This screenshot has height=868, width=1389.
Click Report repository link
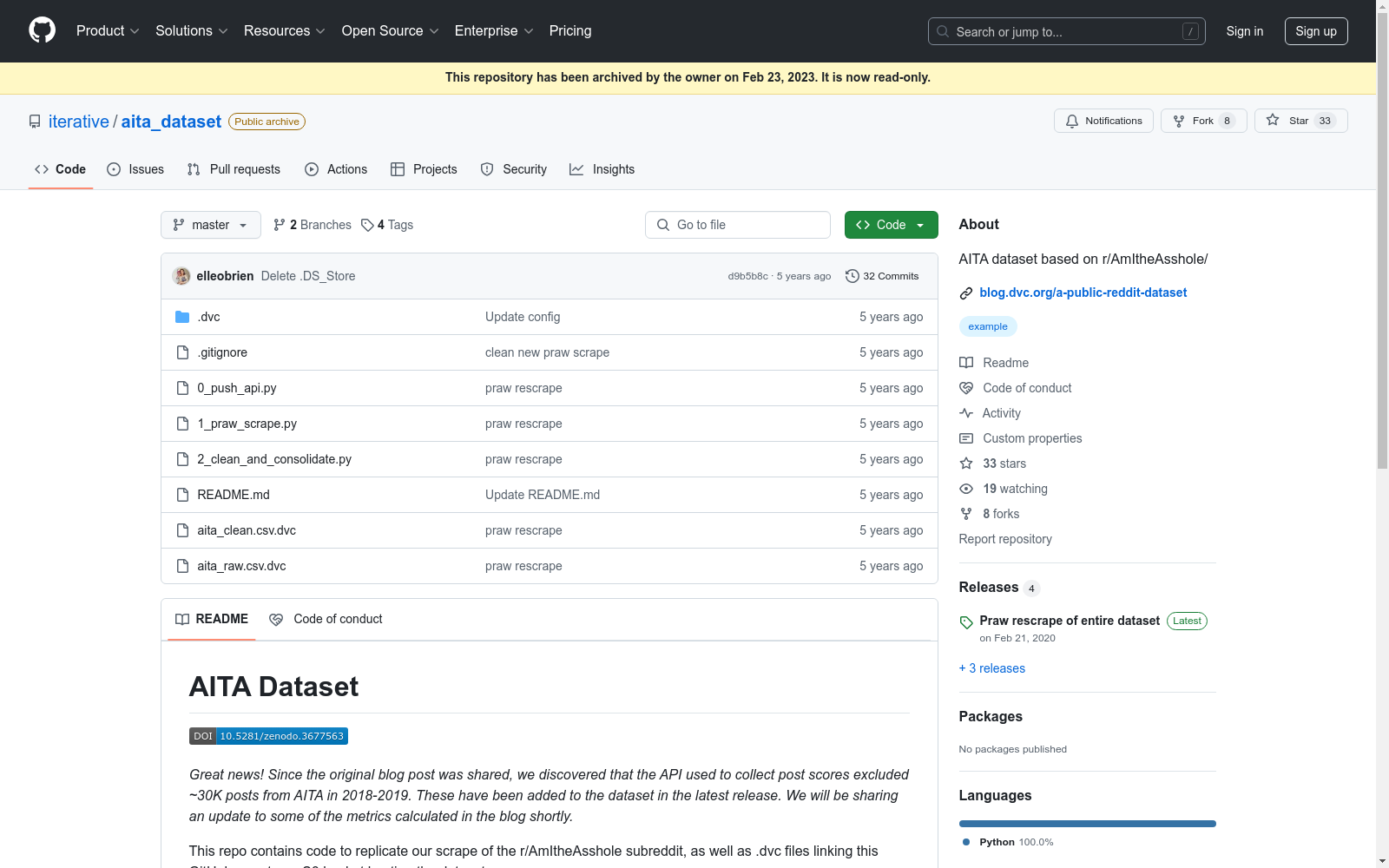click(1005, 539)
